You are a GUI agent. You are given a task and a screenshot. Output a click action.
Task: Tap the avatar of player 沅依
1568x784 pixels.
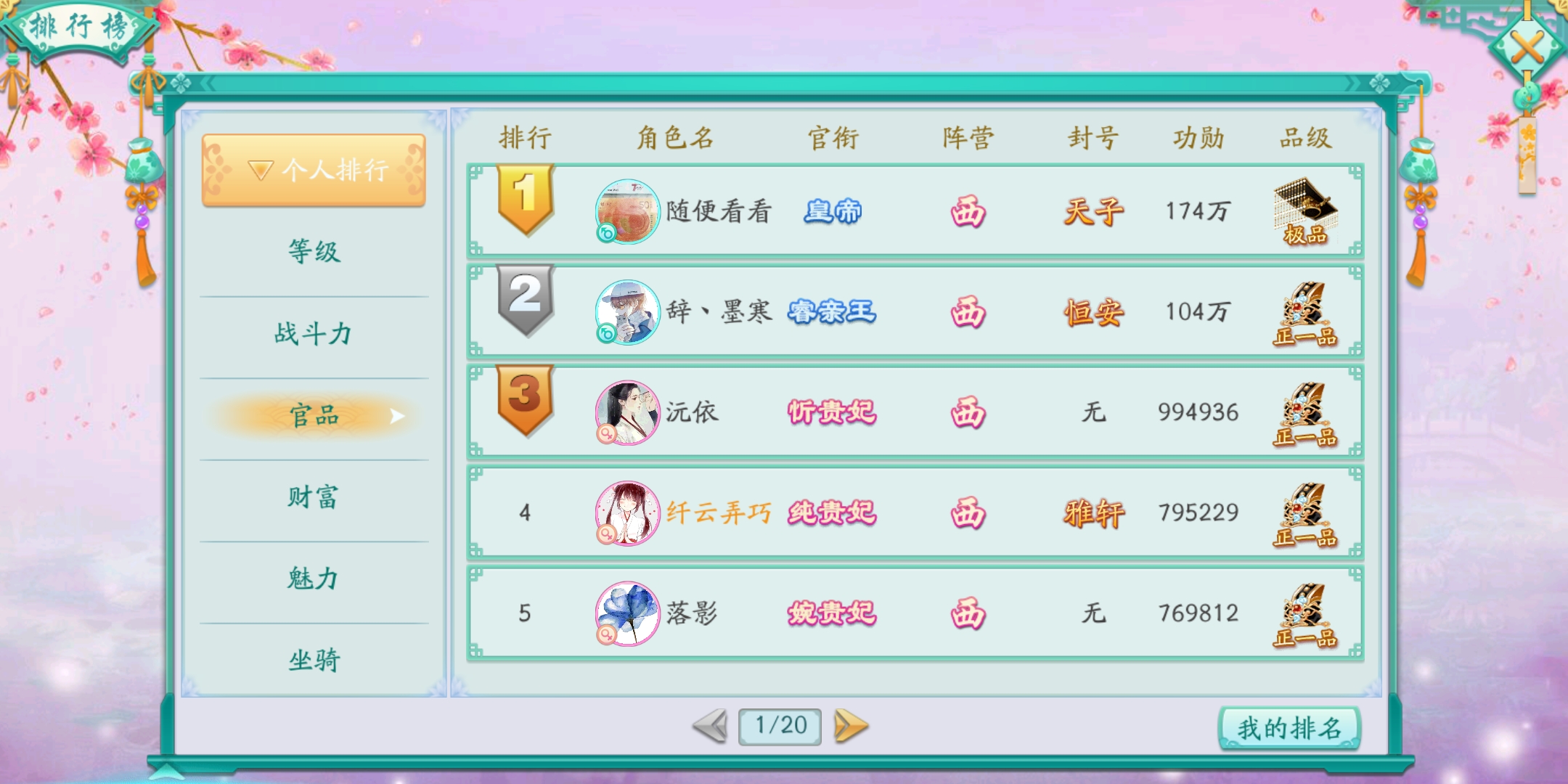[x=627, y=412]
